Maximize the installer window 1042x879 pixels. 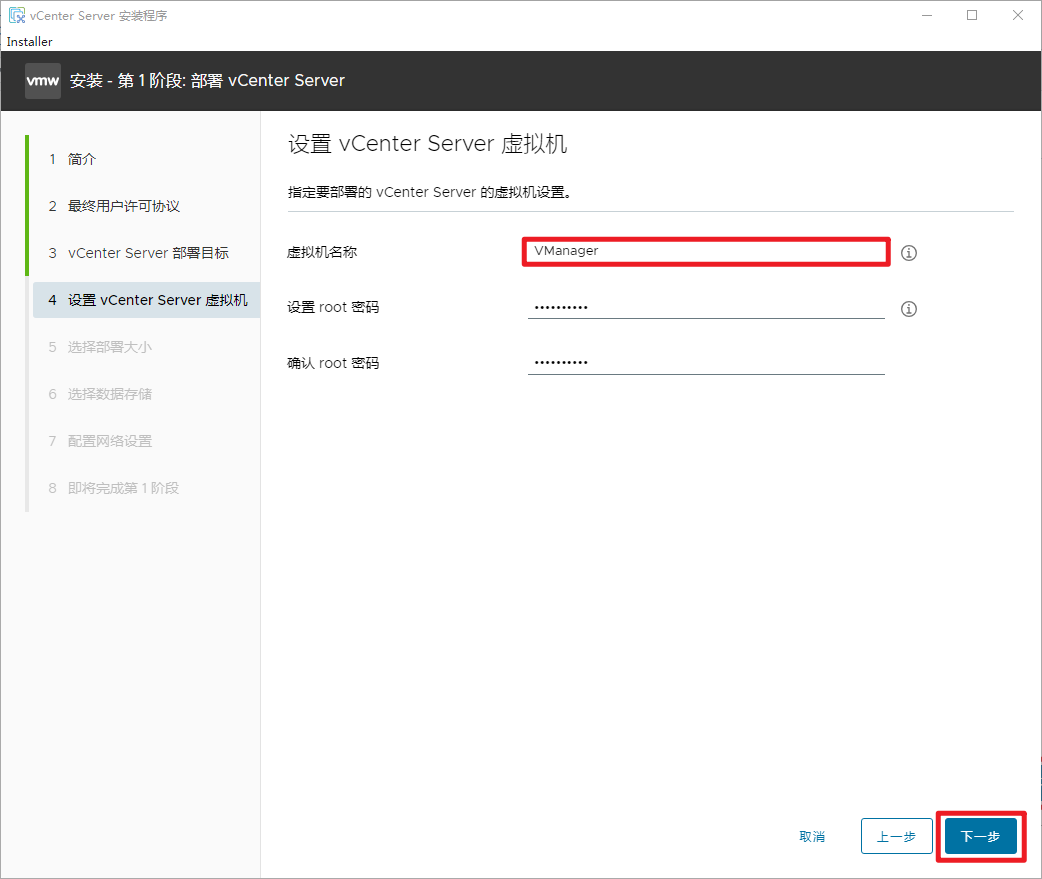click(x=972, y=15)
